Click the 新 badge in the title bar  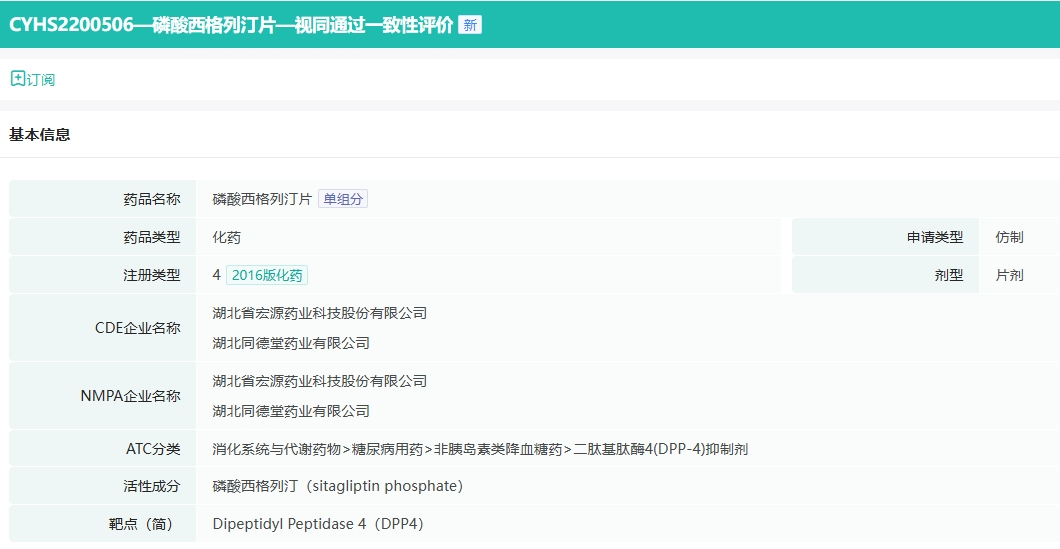click(469, 25)
